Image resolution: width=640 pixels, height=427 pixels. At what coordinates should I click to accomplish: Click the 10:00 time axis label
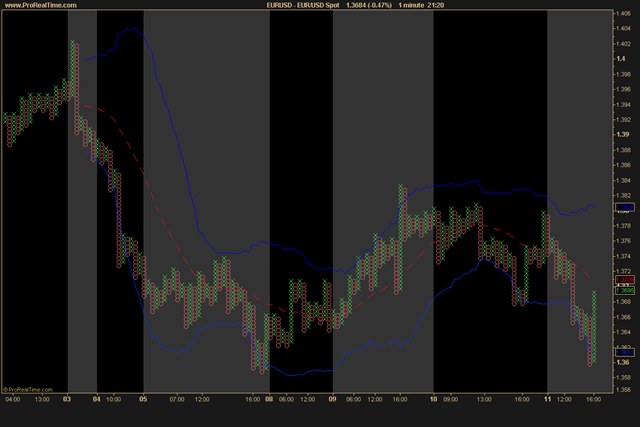coord(113,399)
